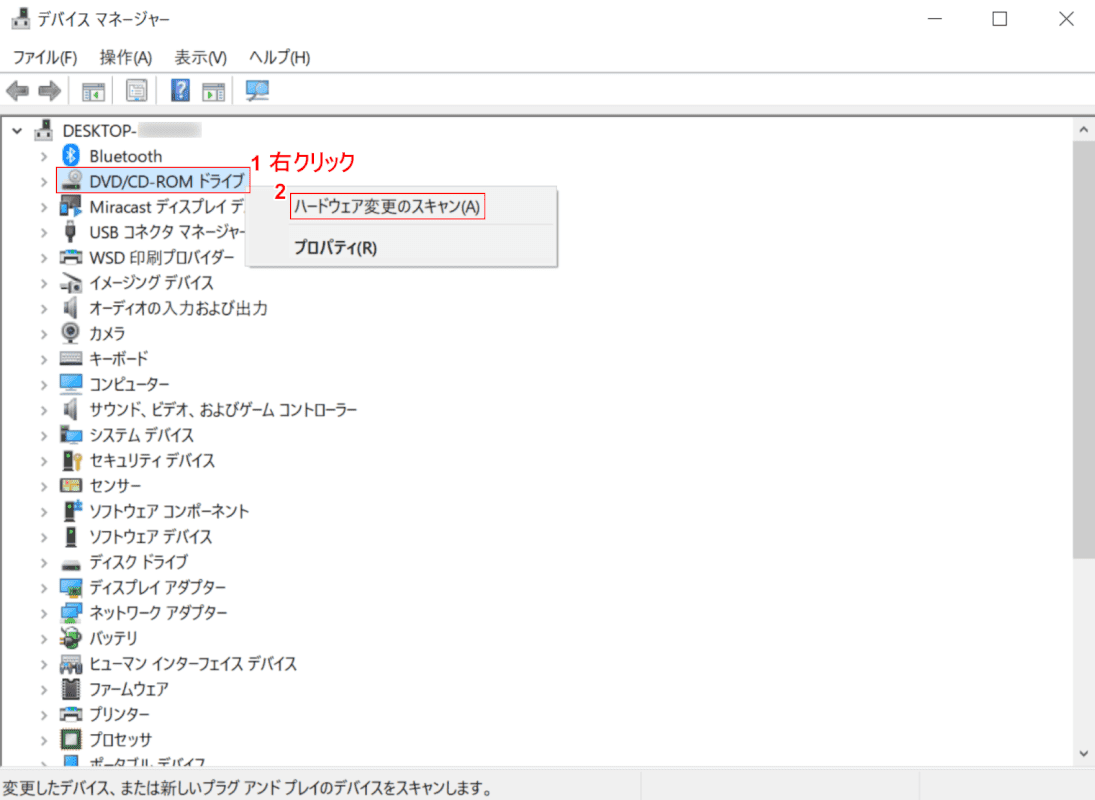Click the カメラ label text

click(x=108, y=334)
